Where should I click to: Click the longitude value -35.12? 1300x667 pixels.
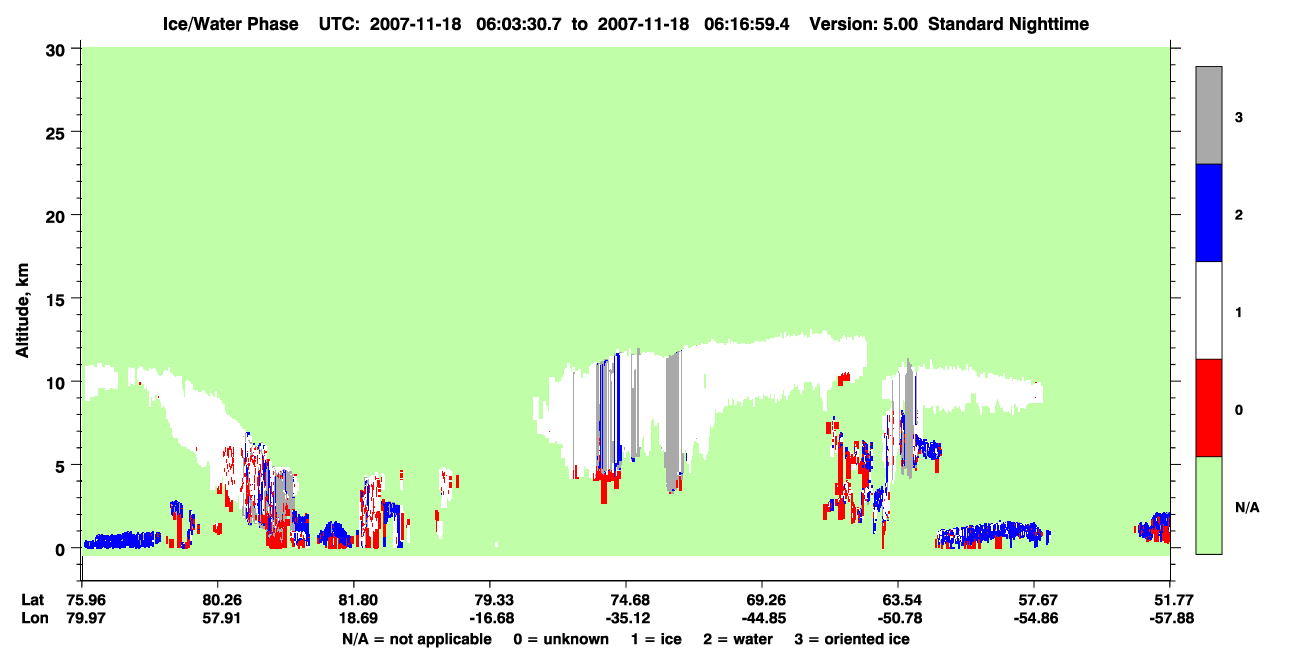click(625, 619)
